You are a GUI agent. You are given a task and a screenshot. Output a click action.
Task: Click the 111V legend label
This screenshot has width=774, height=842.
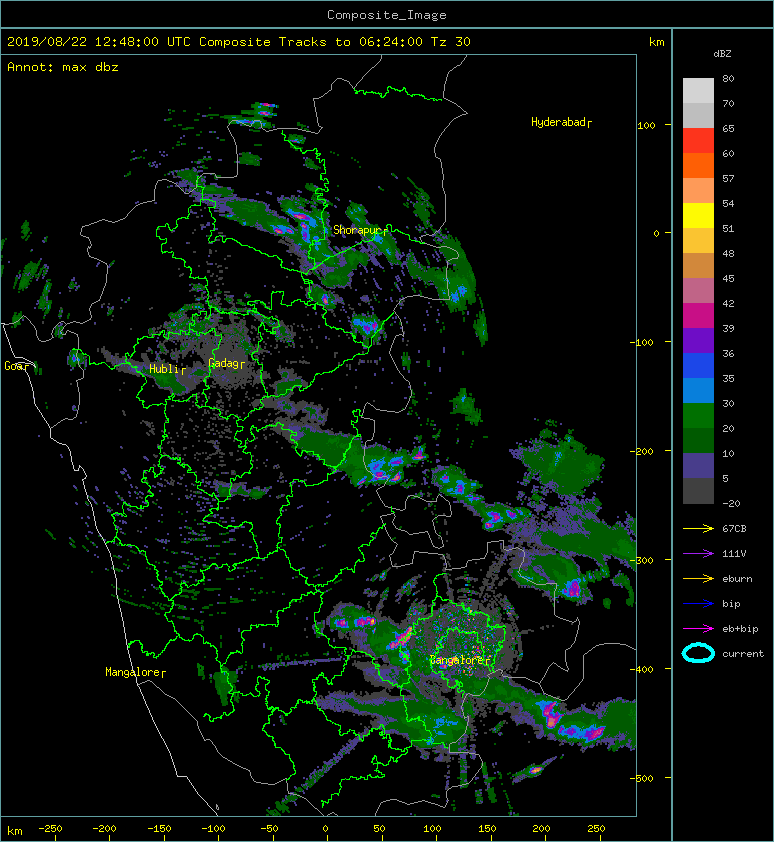click(x=734, y=554)
